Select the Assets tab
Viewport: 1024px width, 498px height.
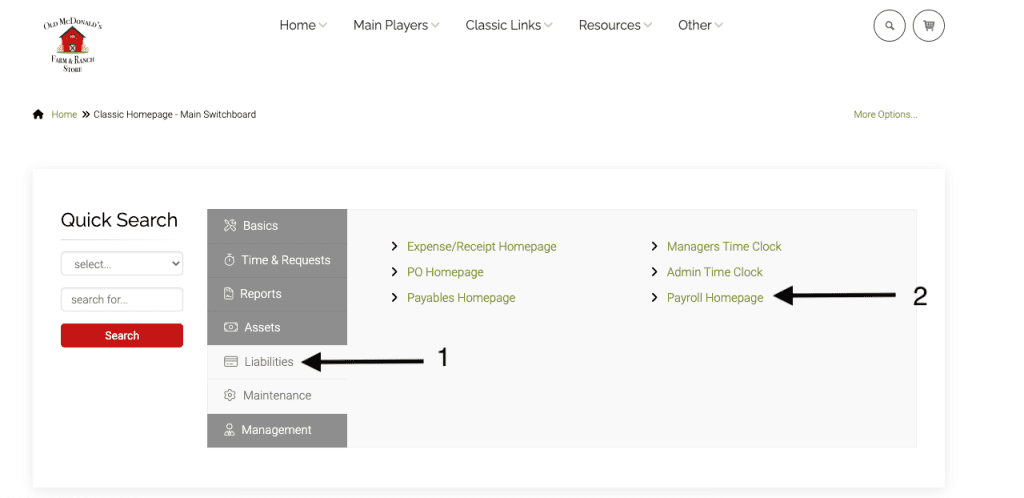click(277, 328)
